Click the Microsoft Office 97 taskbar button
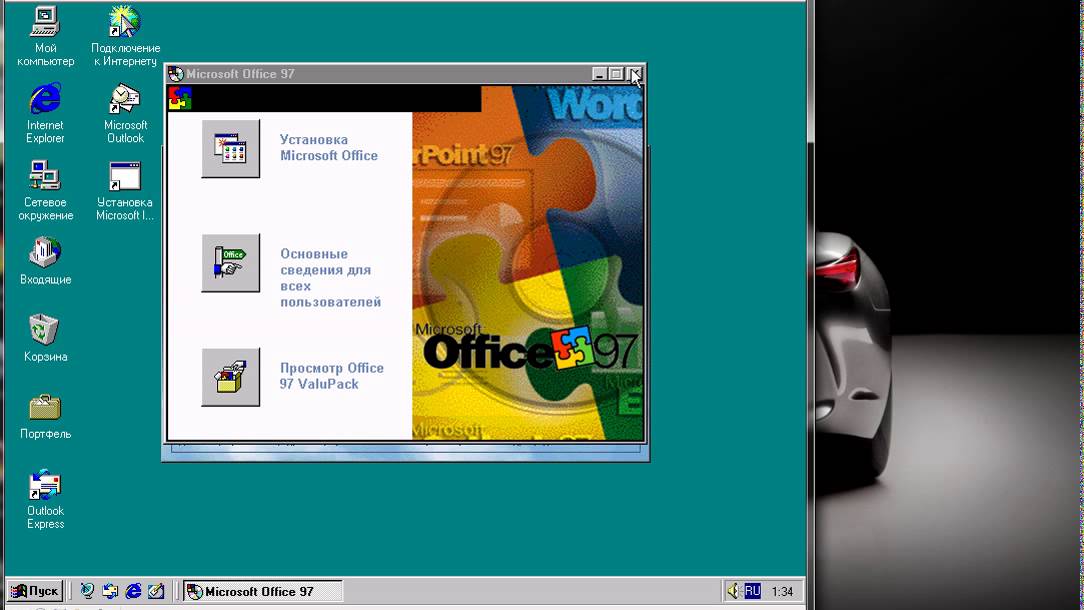The height and width of the screenshot is (610, 1084). pos(263,591)
